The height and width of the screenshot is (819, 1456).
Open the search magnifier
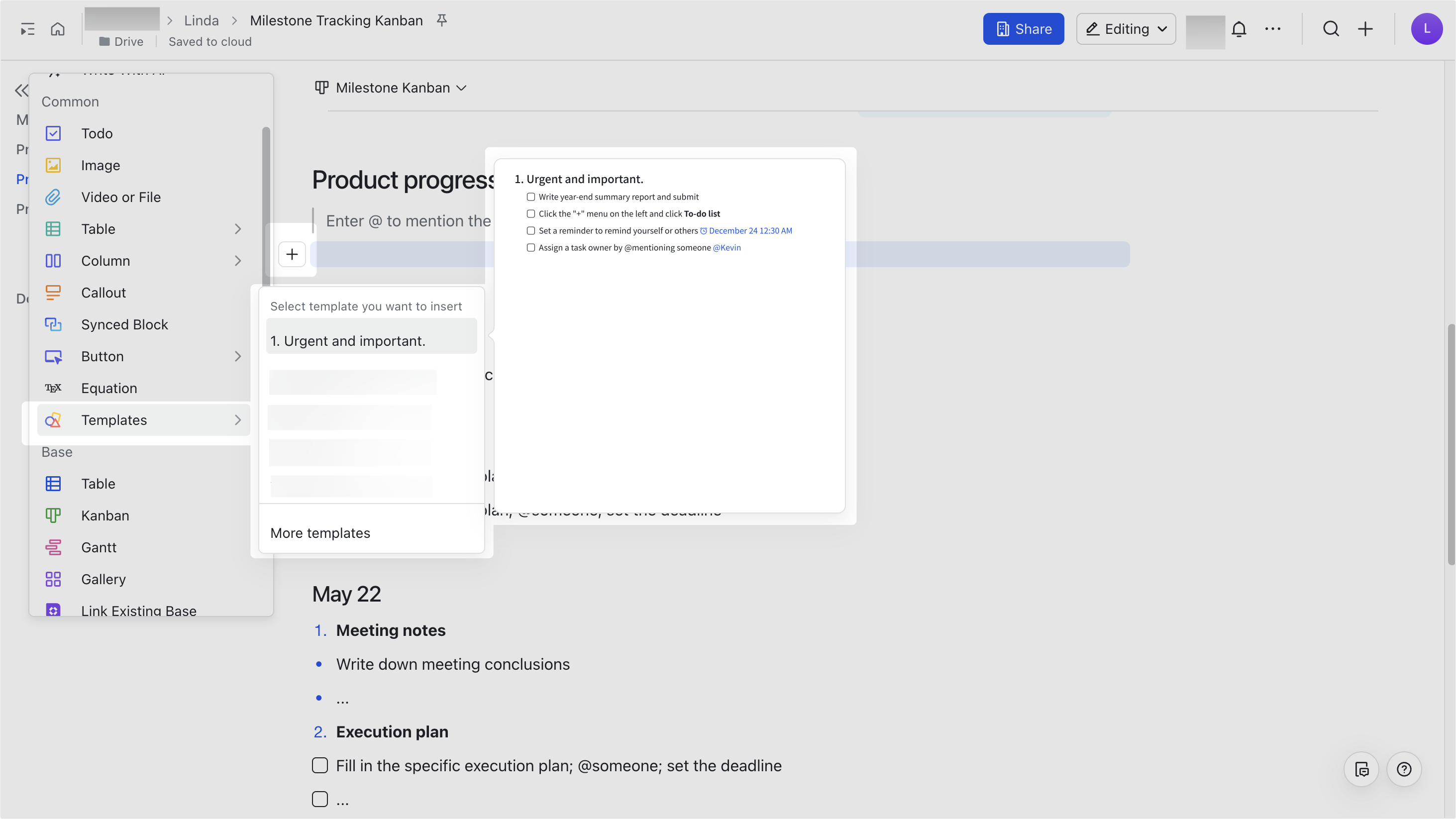[x=1331, y=29]
